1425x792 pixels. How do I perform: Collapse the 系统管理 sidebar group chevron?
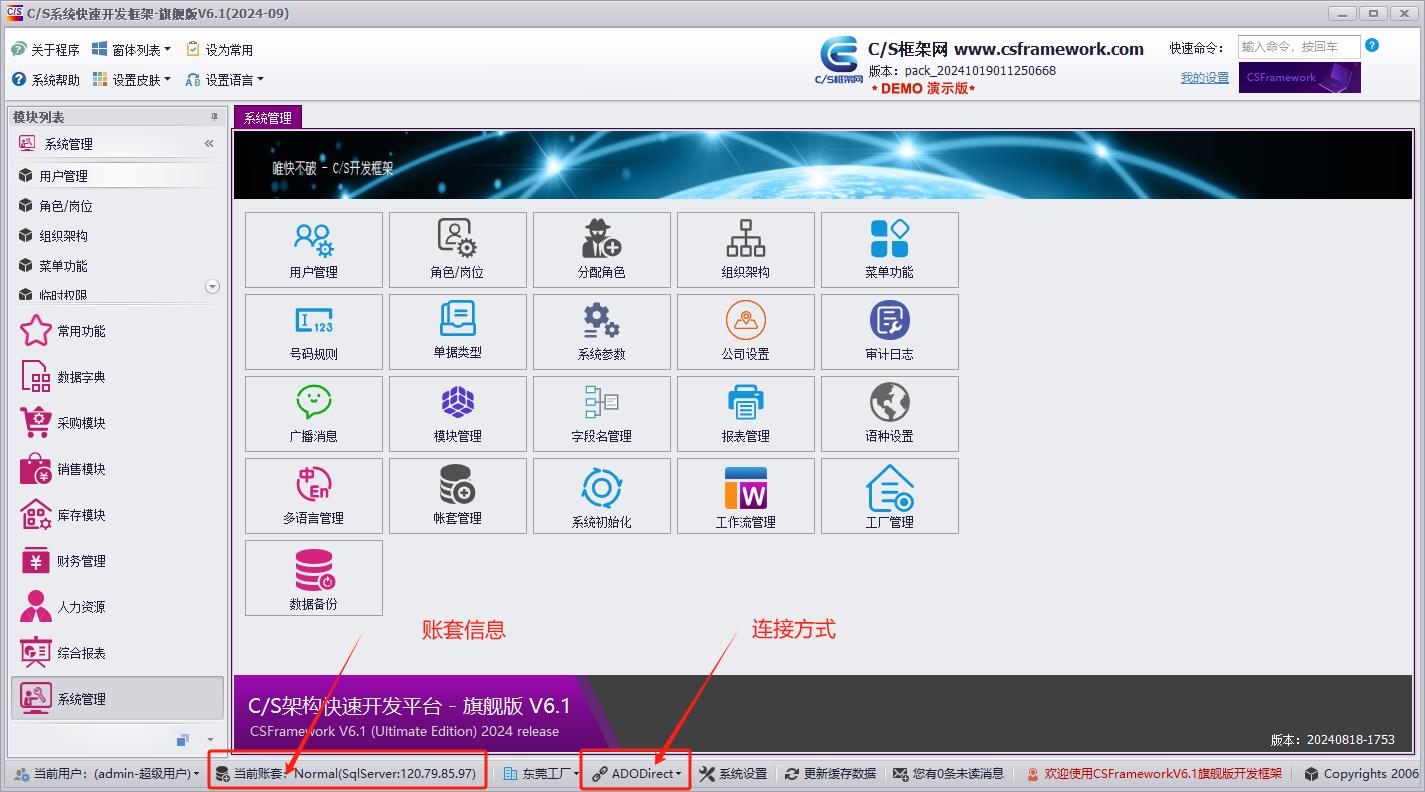point(209,144)
